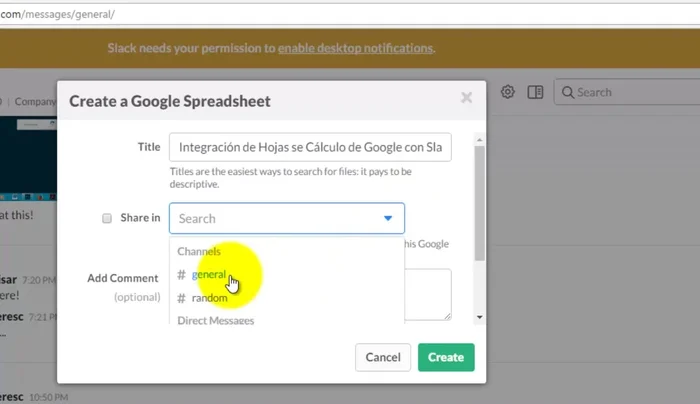Close the Create a Google Spreadsheet dialog
700x404 pixels.
click(466, 98)
